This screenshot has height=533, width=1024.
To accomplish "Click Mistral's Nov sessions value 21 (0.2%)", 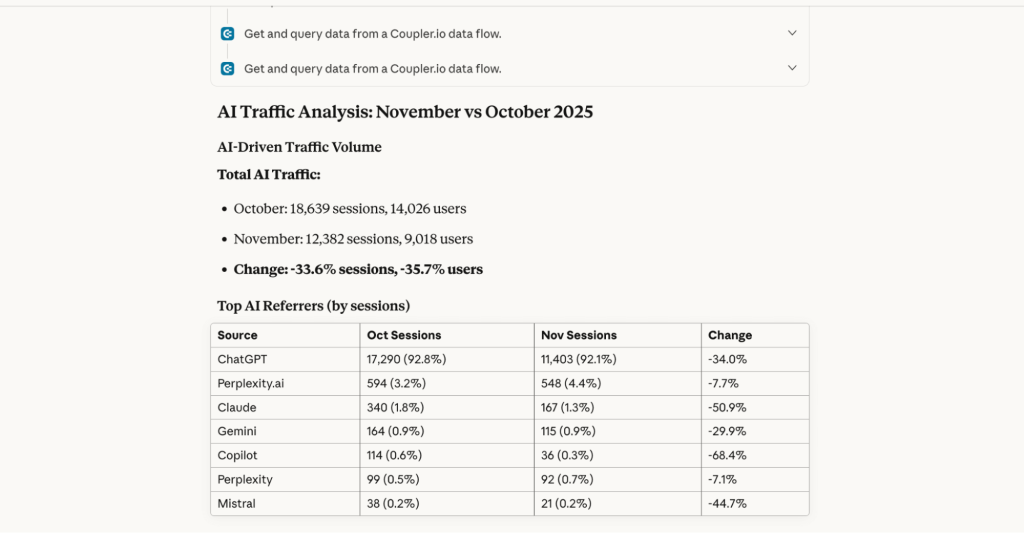I will tap(566, 503).
